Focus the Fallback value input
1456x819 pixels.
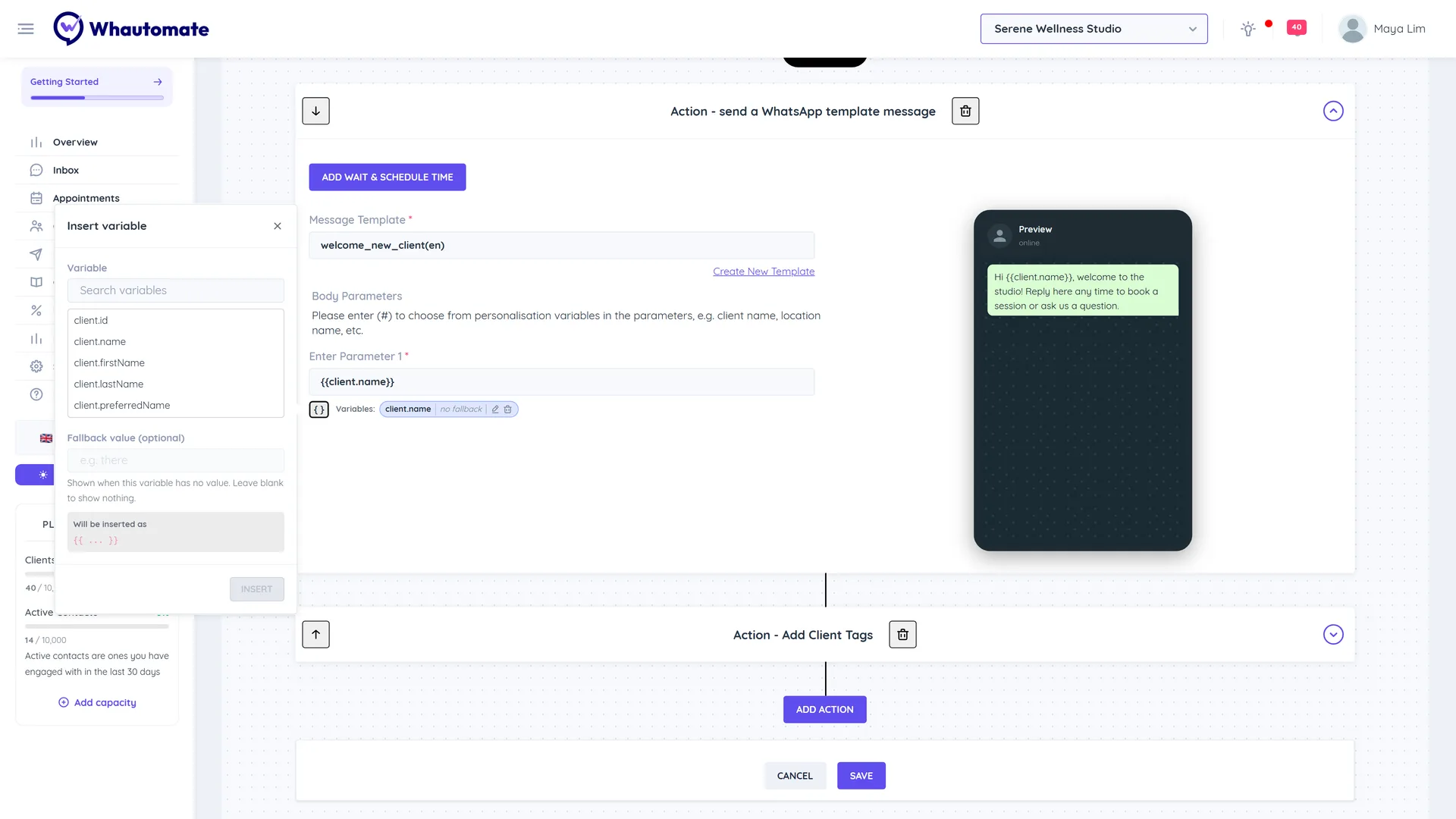point(176,460)
